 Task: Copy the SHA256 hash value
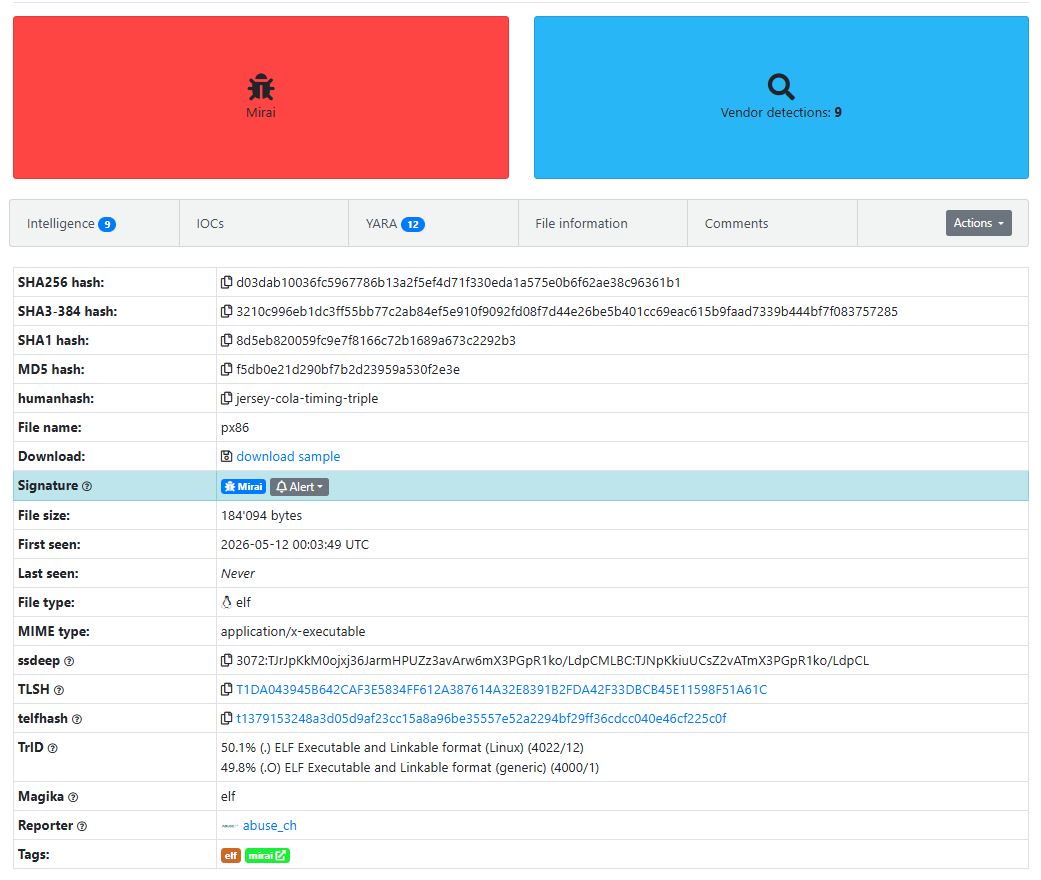226,282
